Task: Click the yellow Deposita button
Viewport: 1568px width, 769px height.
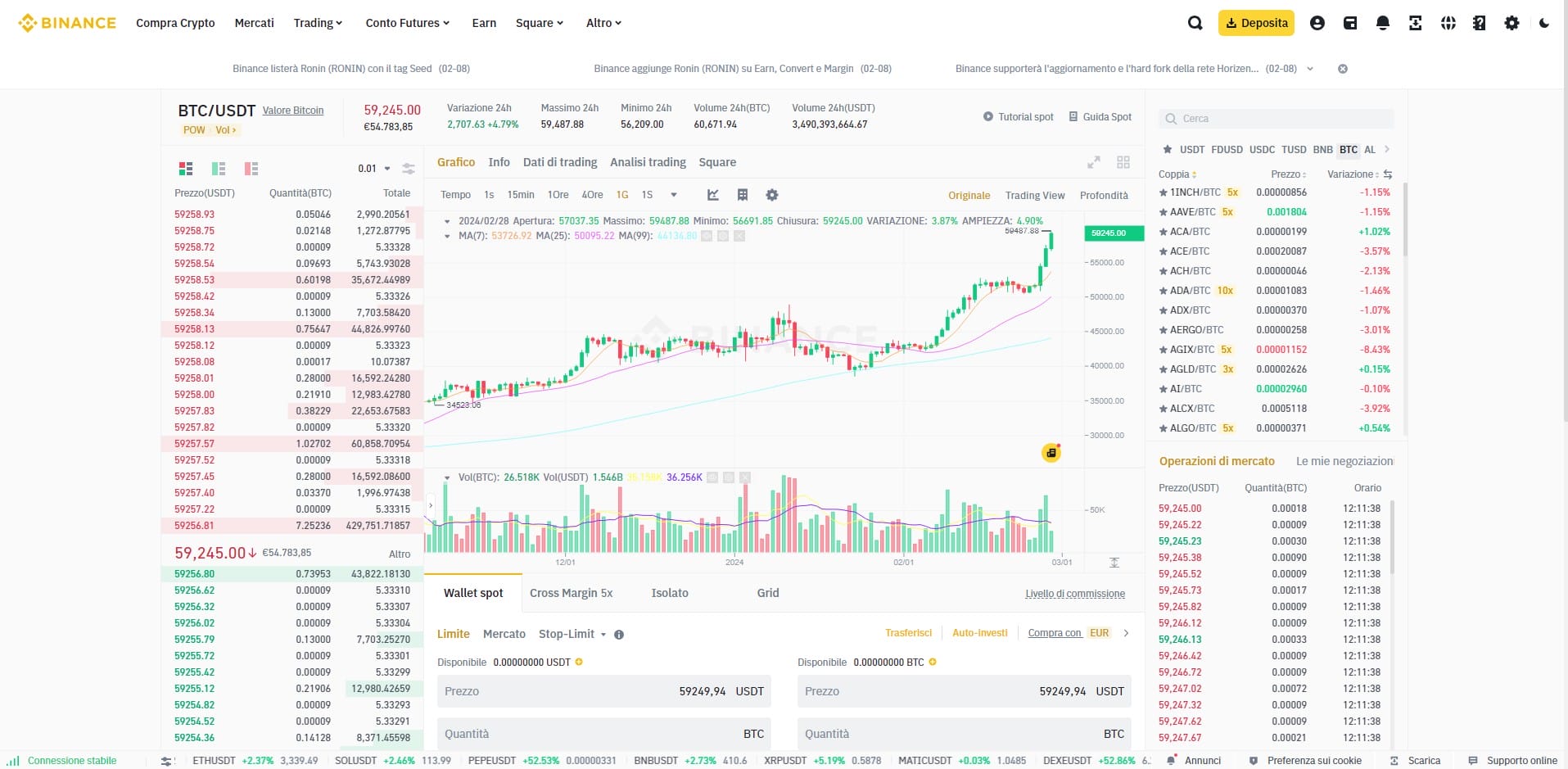Action: 1256,23
